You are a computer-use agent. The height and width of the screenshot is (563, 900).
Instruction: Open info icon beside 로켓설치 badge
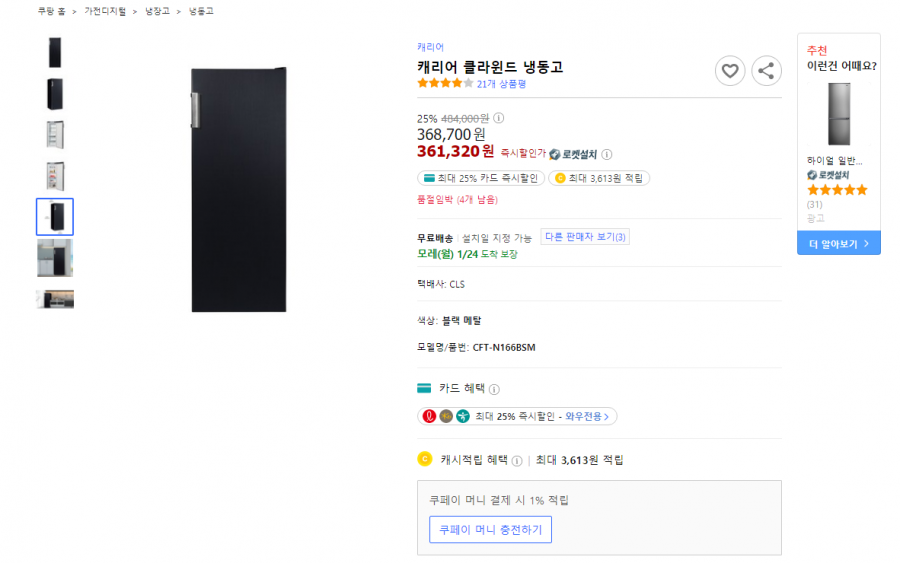click(607, 154)
